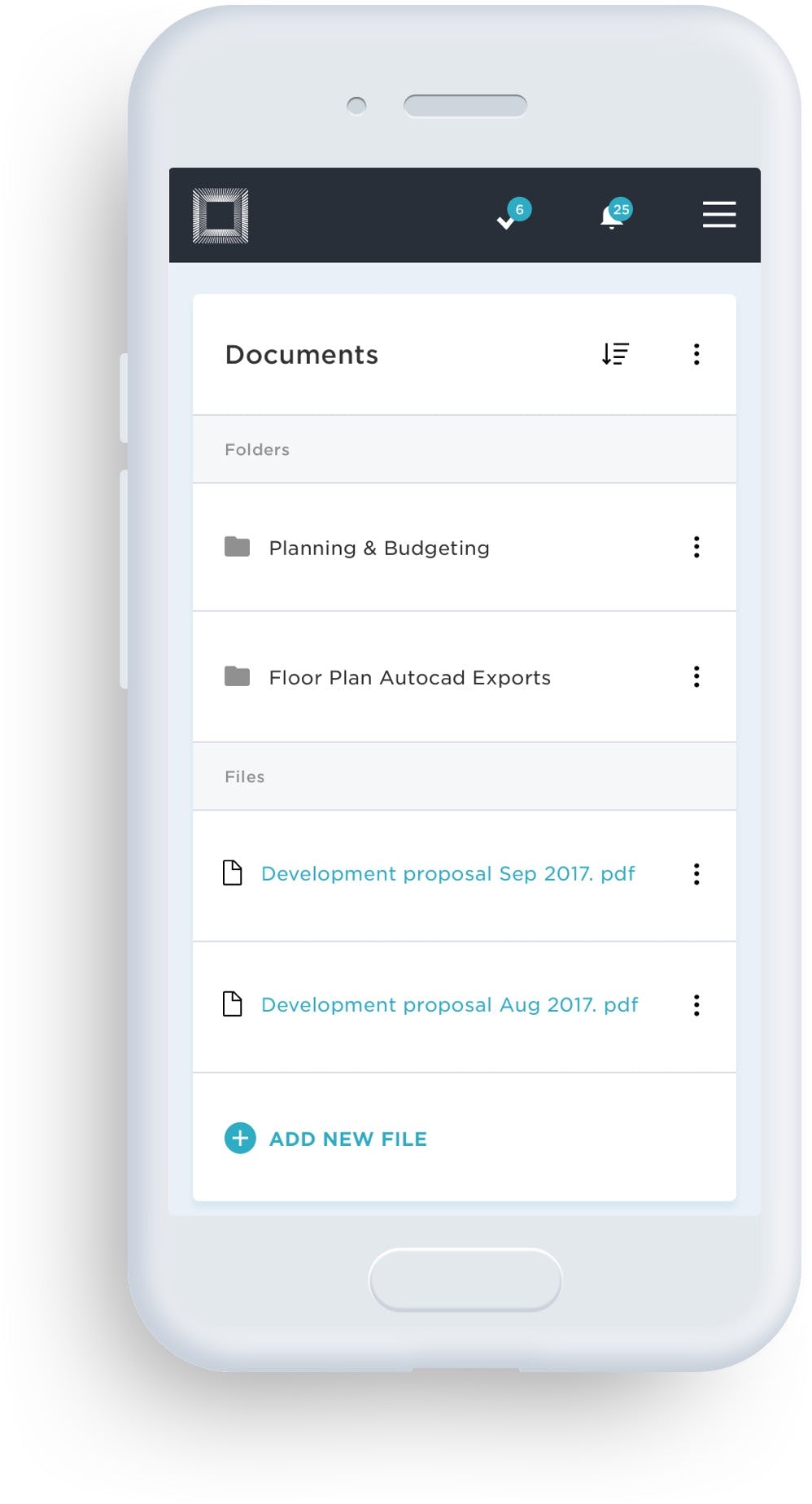812x1504 pixels.
Task: Select the Folders section header
Action: [257, 449]
